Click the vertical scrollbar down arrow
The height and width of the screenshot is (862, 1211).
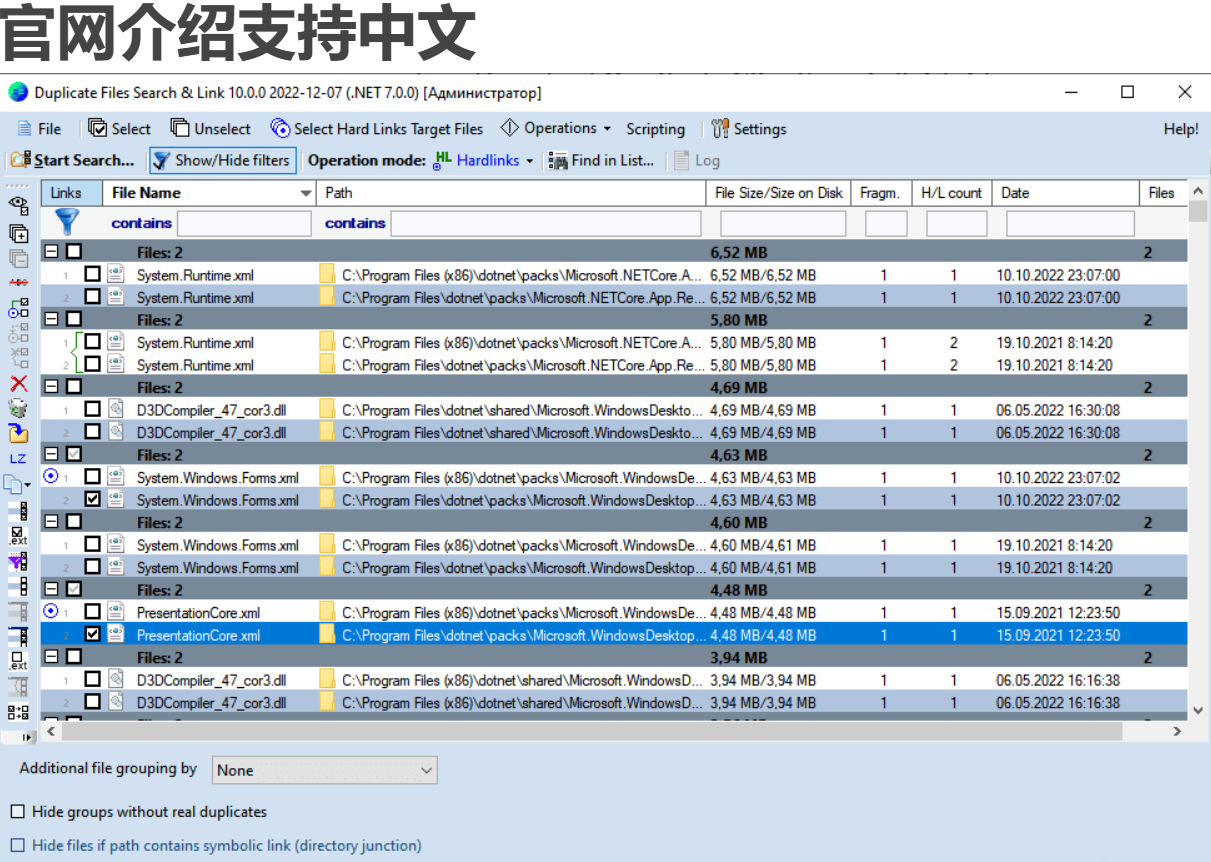click(x=1198, y=710)
